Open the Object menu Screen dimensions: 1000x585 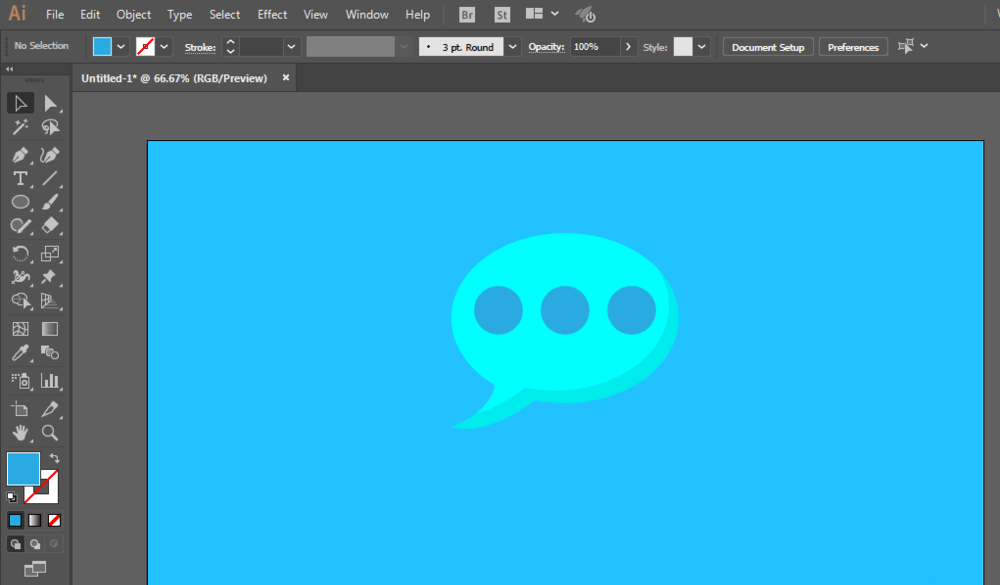point(133,15)
